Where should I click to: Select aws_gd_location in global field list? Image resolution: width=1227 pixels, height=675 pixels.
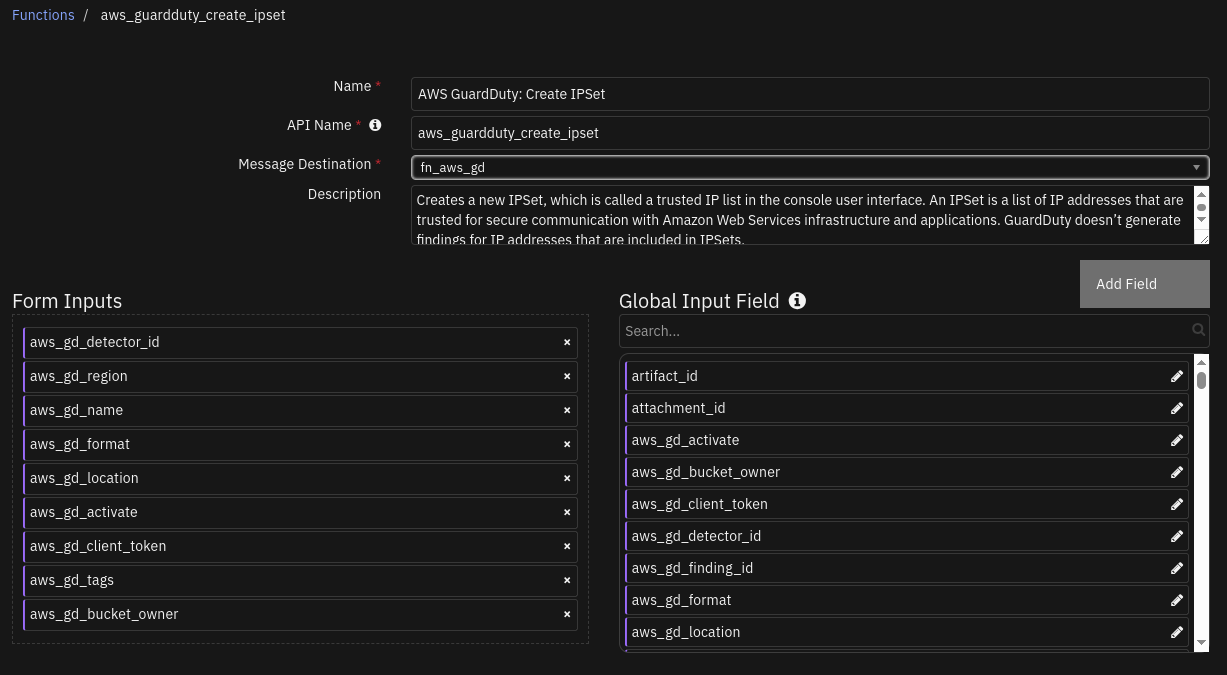click(907, 632)
